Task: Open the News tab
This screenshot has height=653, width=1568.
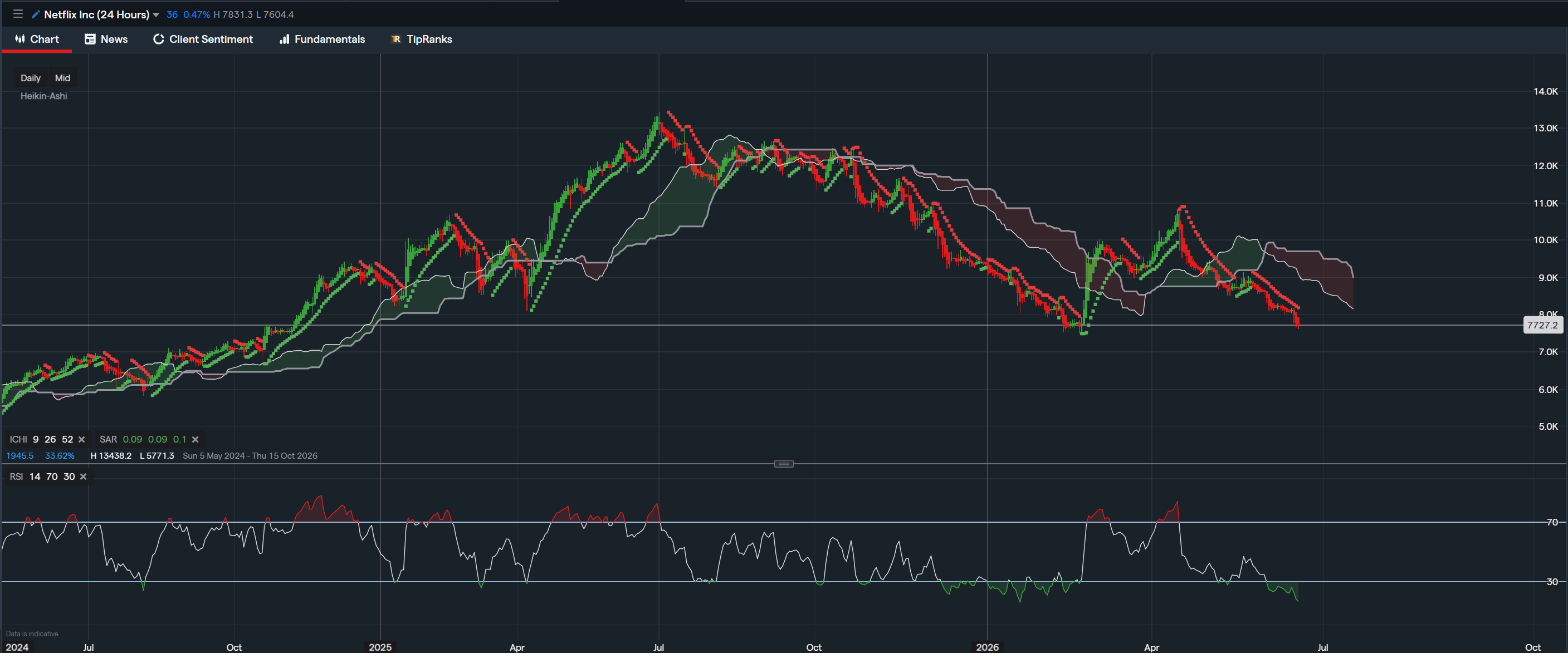Action: point(106,39)
